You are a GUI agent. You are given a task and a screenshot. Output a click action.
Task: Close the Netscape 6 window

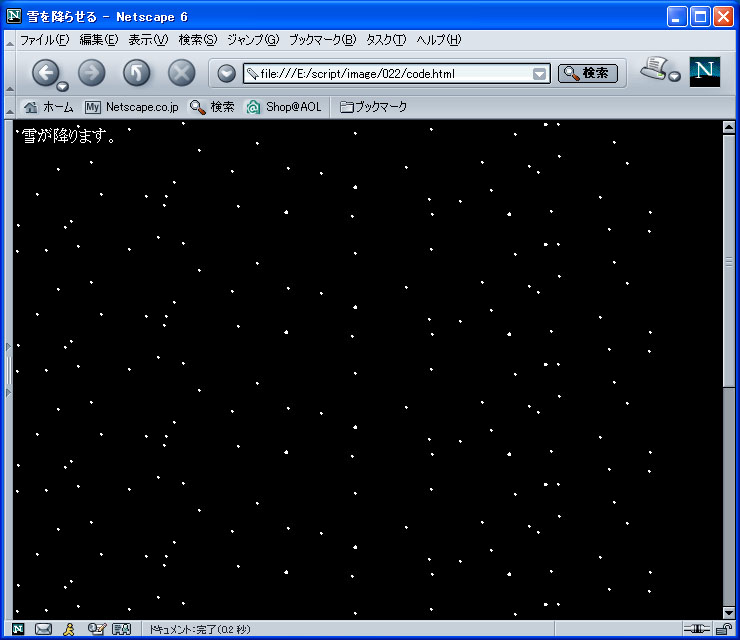point(723,17)
